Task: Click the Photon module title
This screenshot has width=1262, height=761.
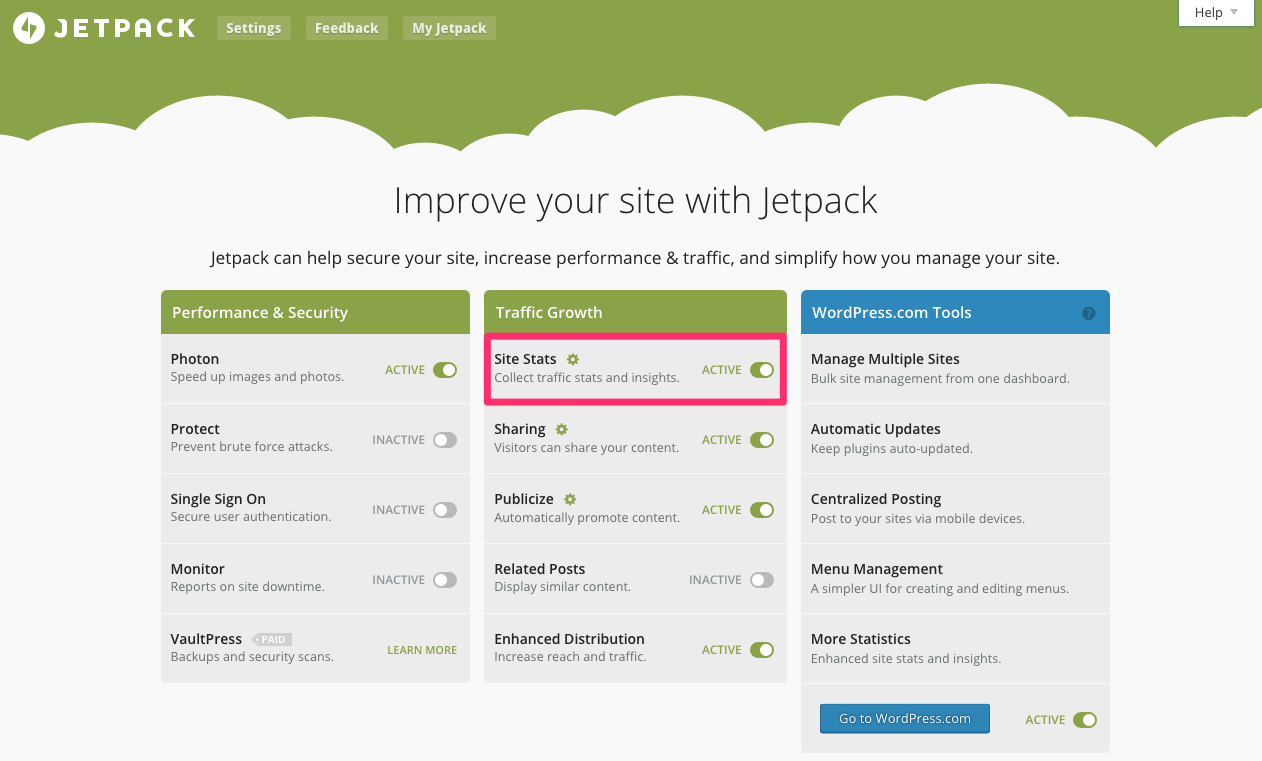Action: [x=195, y=359]
